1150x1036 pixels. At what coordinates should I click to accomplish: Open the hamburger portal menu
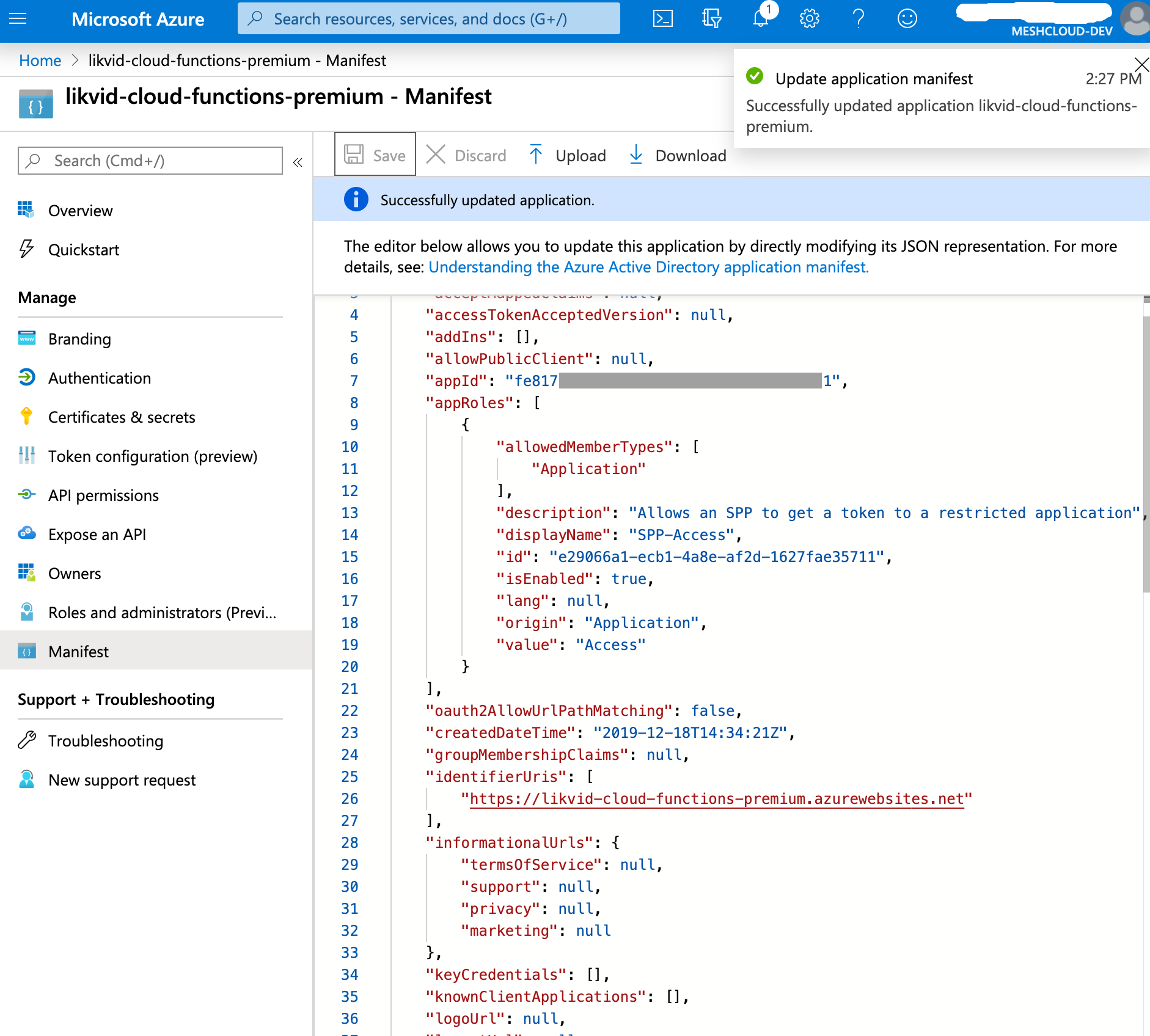click(18, 18)
